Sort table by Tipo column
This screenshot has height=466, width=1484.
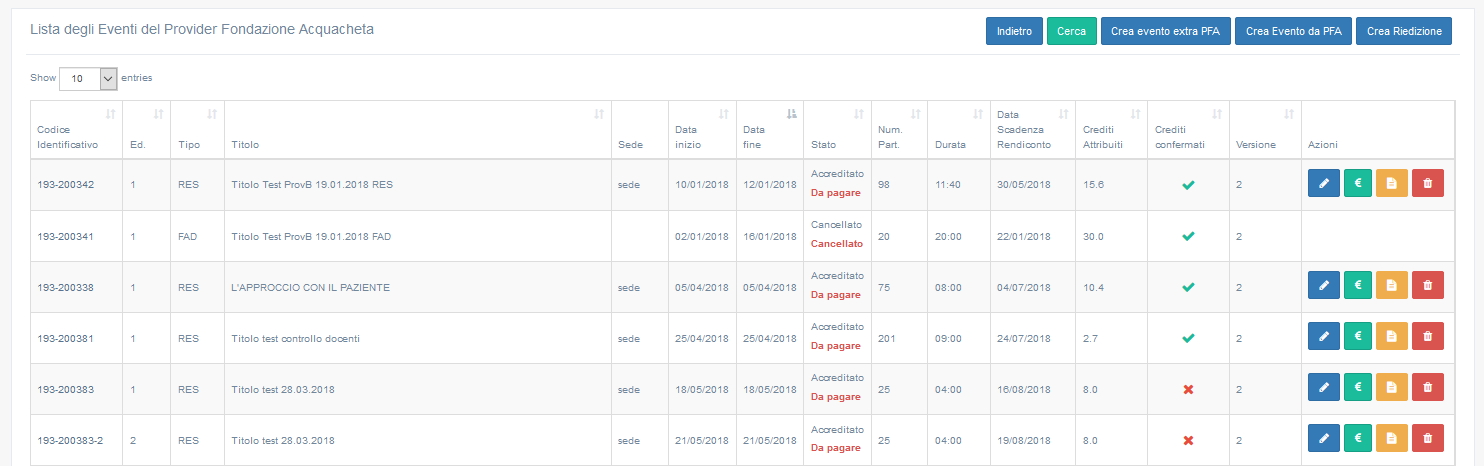click(x=197, y=130)
